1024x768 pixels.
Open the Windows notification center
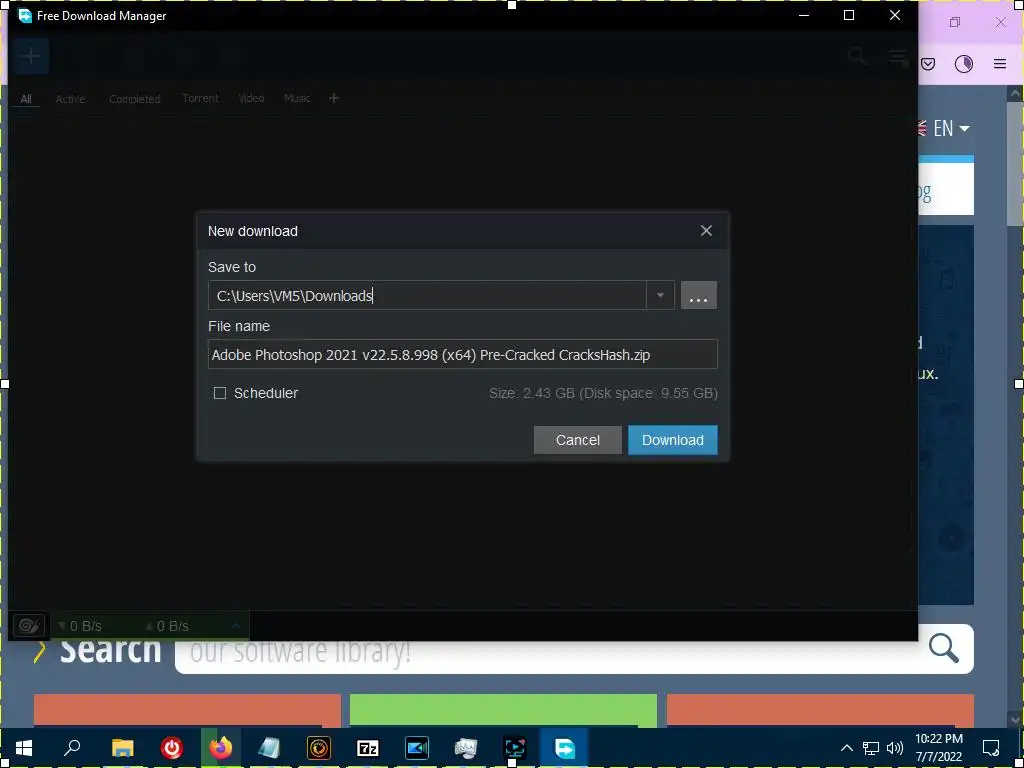[991, 748]
